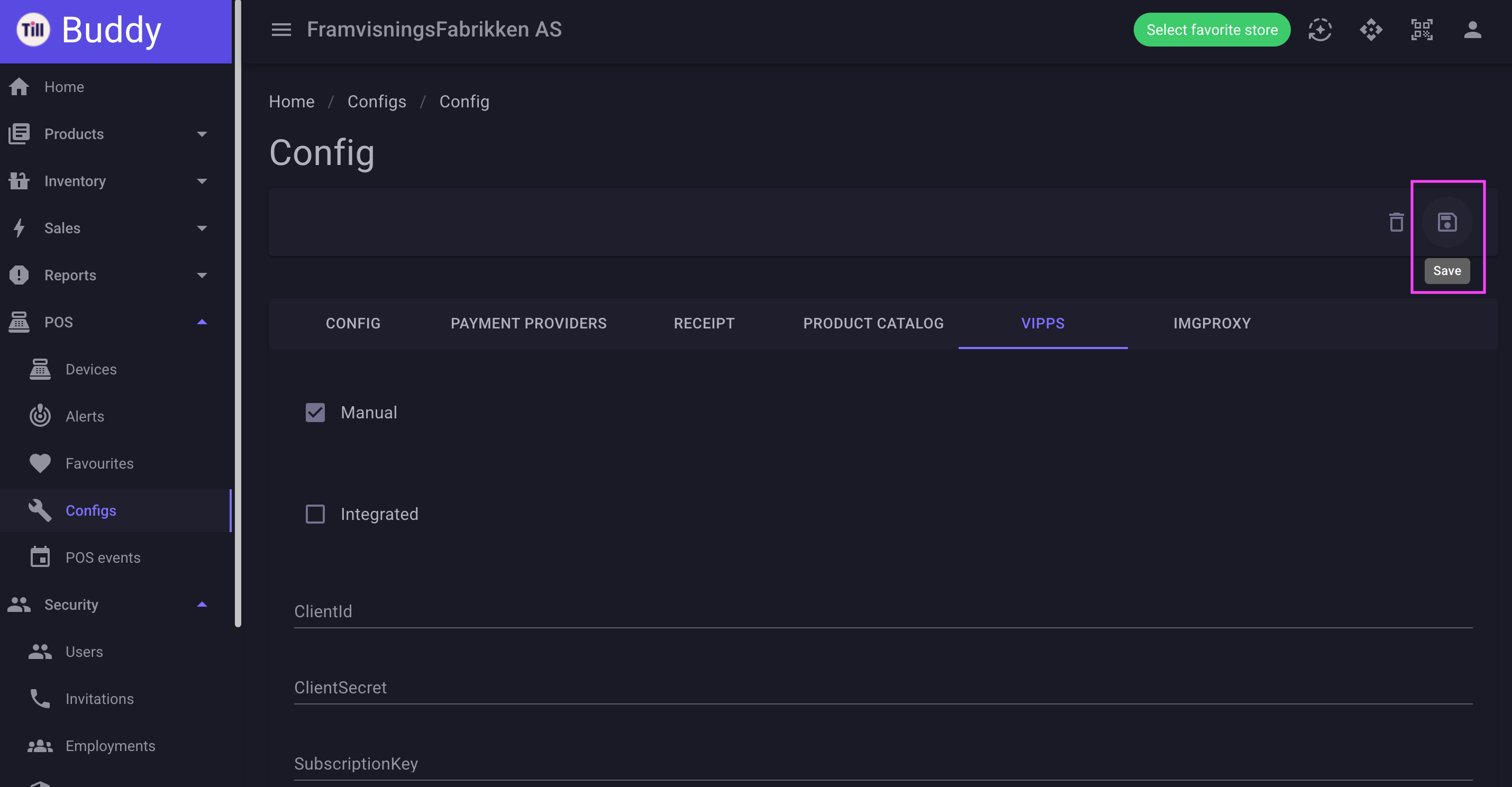Viewport: 1512px width, 787px height.
Task: Focus the ClientId input field
Action: pos(883,611)
